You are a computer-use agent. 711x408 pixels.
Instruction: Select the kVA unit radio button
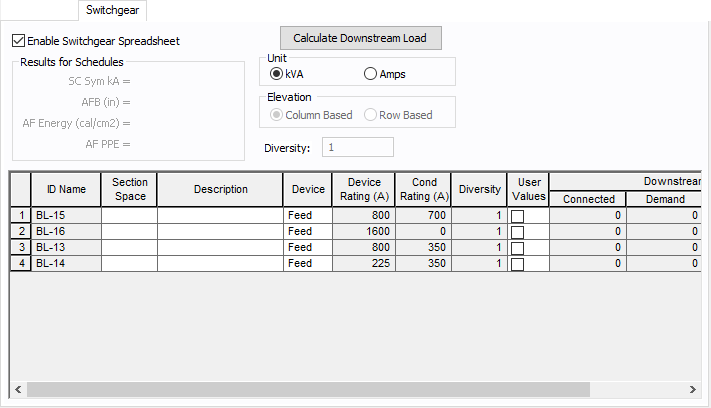[x=277, y=74]
